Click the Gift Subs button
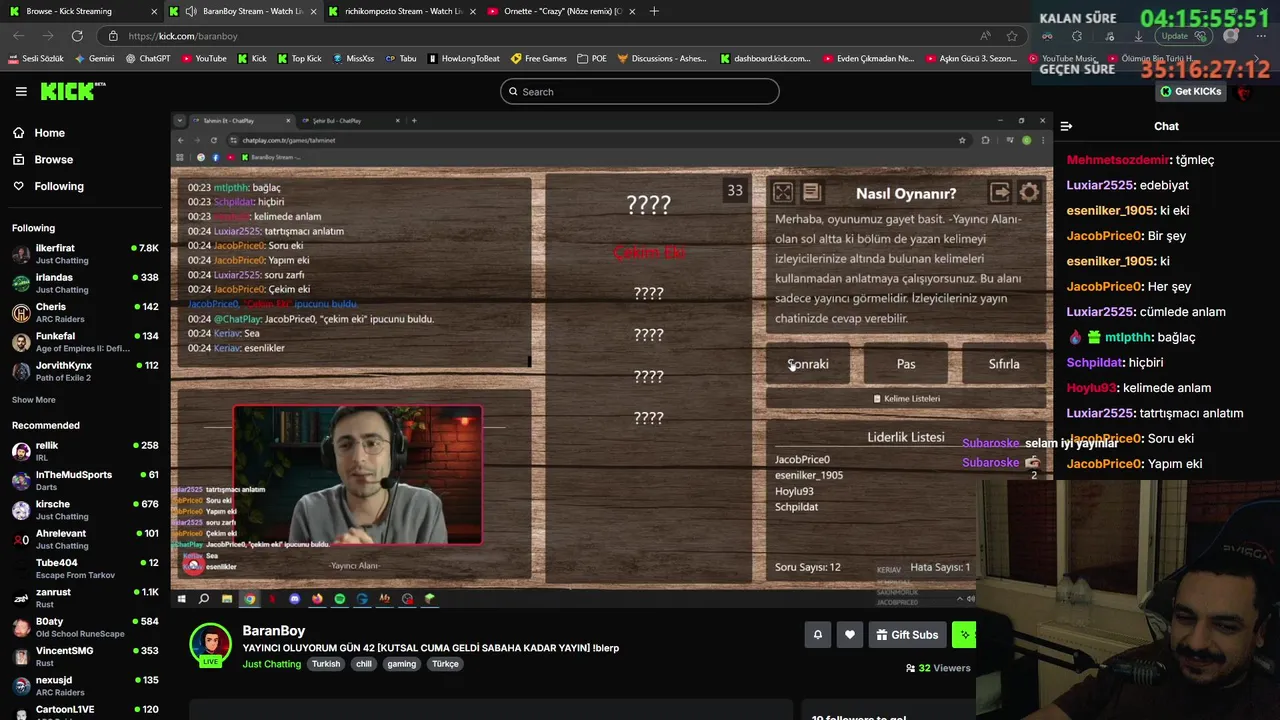Viewport: 1280px width, 720px height. (907, 634)
